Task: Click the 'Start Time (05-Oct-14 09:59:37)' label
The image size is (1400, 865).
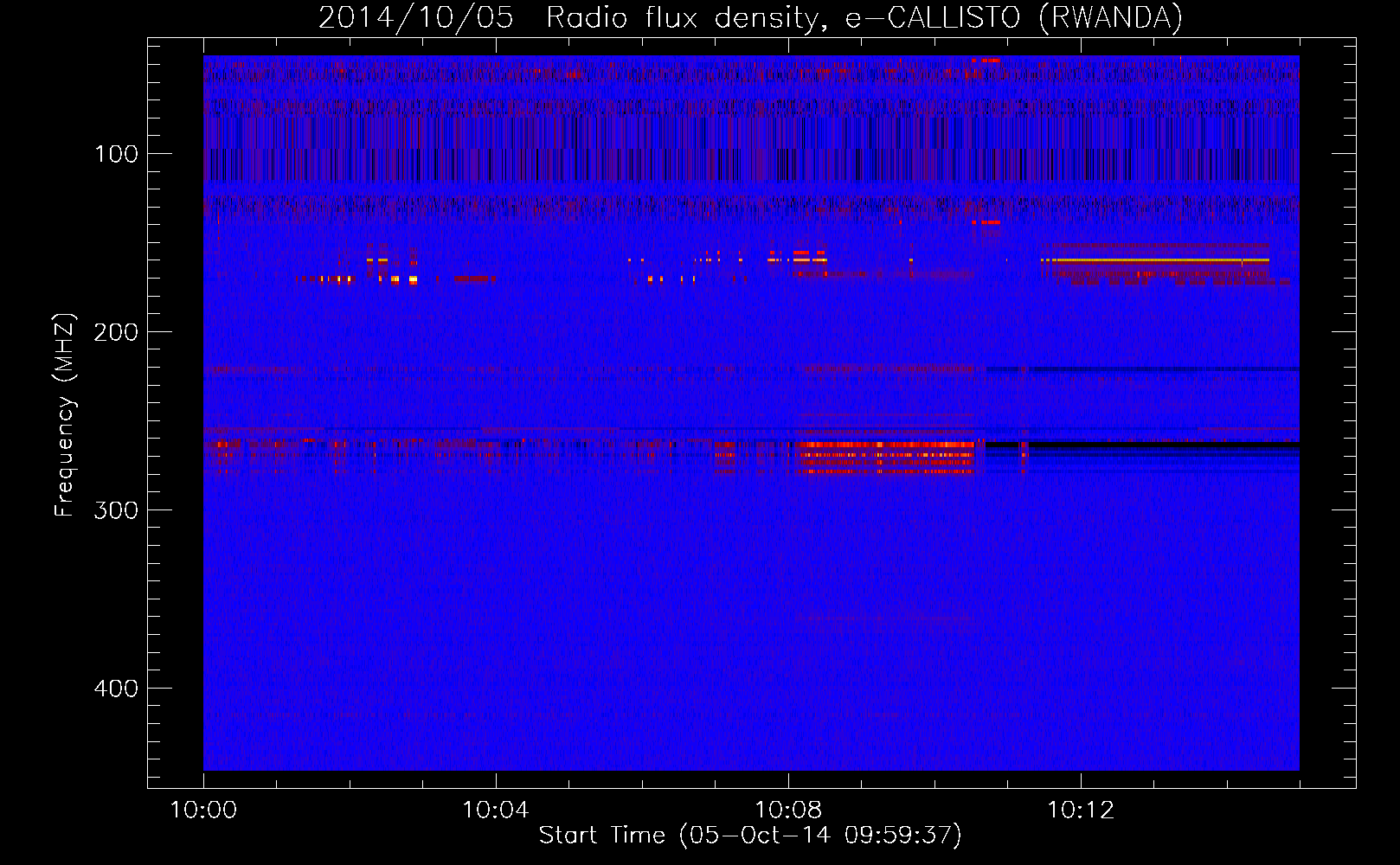Action: click(x=750, y=836)
